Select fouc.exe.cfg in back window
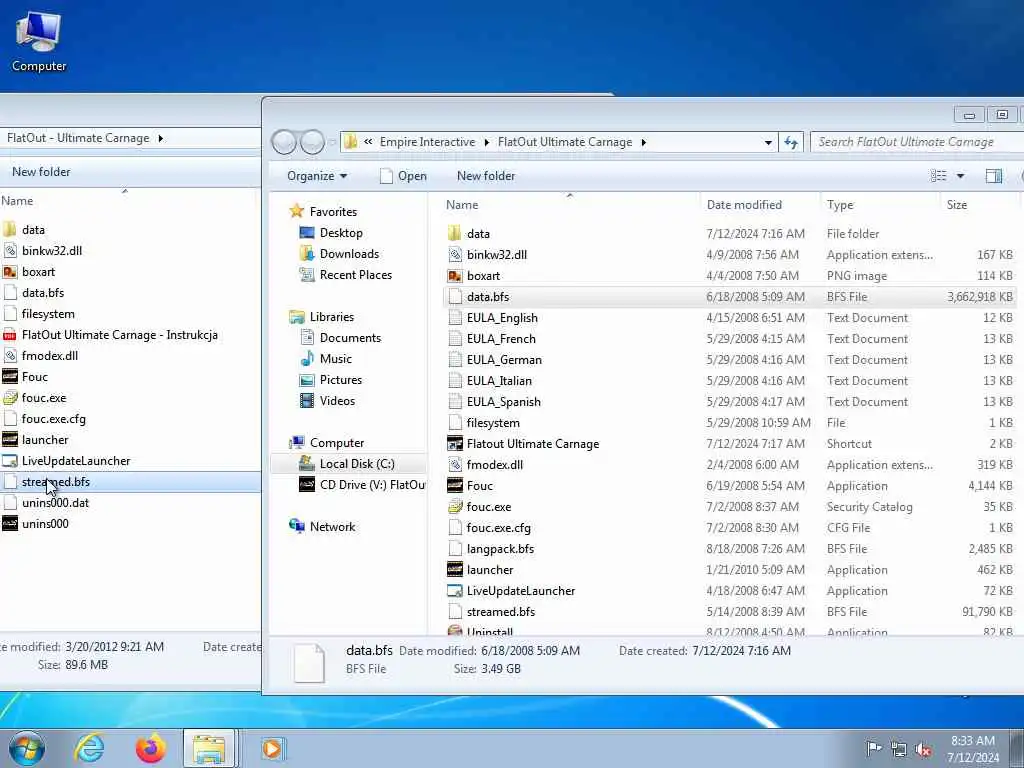The image size is (1024, 768). (x=54, y=419)
